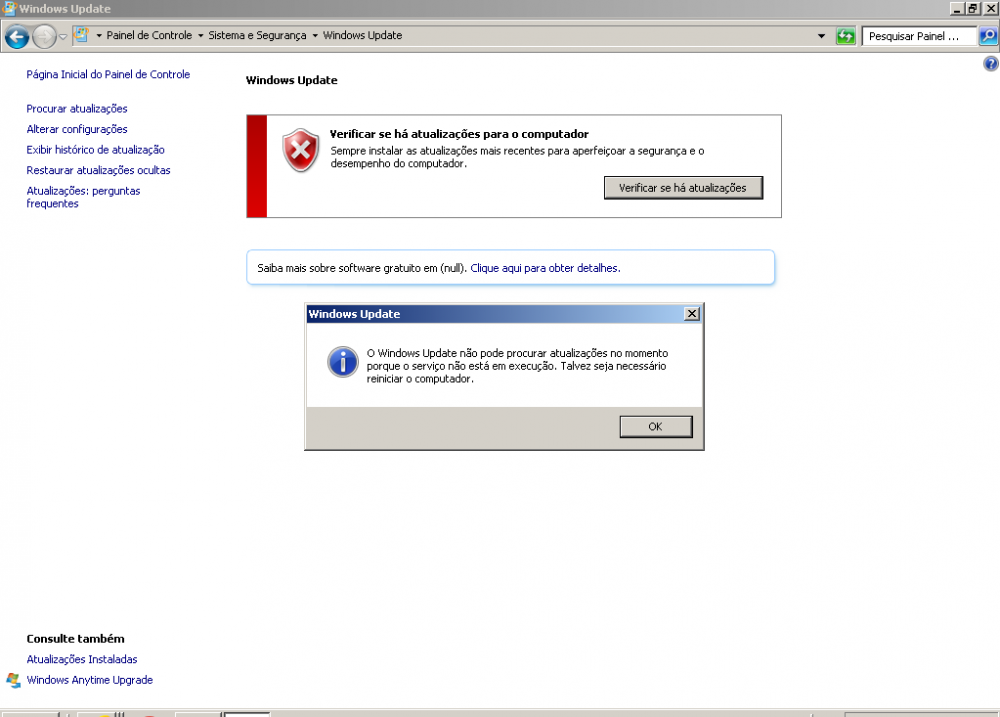Click the Forward navigation arrow button
Screen dimensions: 1000x717
[x=44, y=37]
